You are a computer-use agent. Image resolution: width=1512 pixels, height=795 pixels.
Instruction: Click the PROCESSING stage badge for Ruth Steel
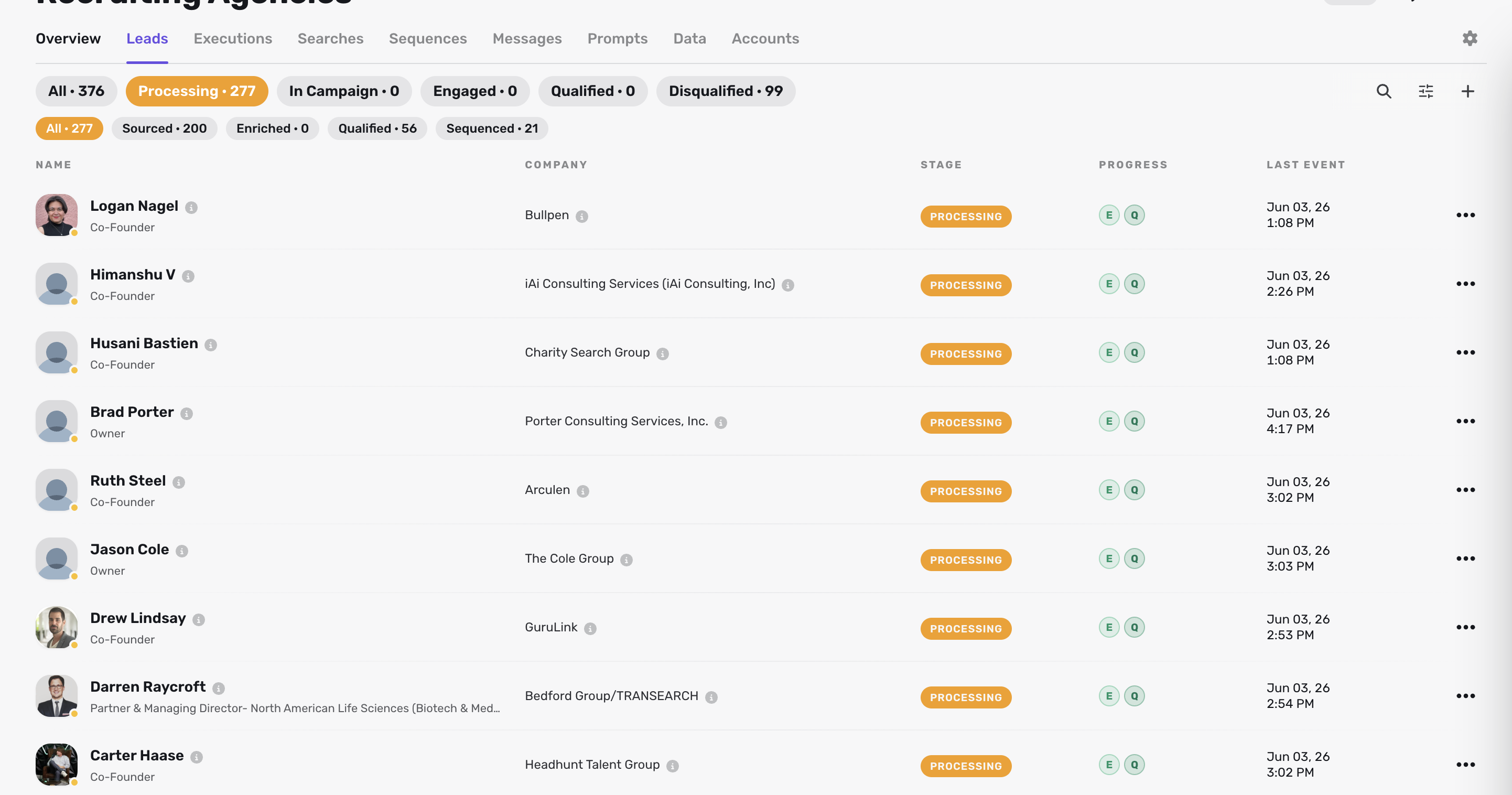(966, 491)
